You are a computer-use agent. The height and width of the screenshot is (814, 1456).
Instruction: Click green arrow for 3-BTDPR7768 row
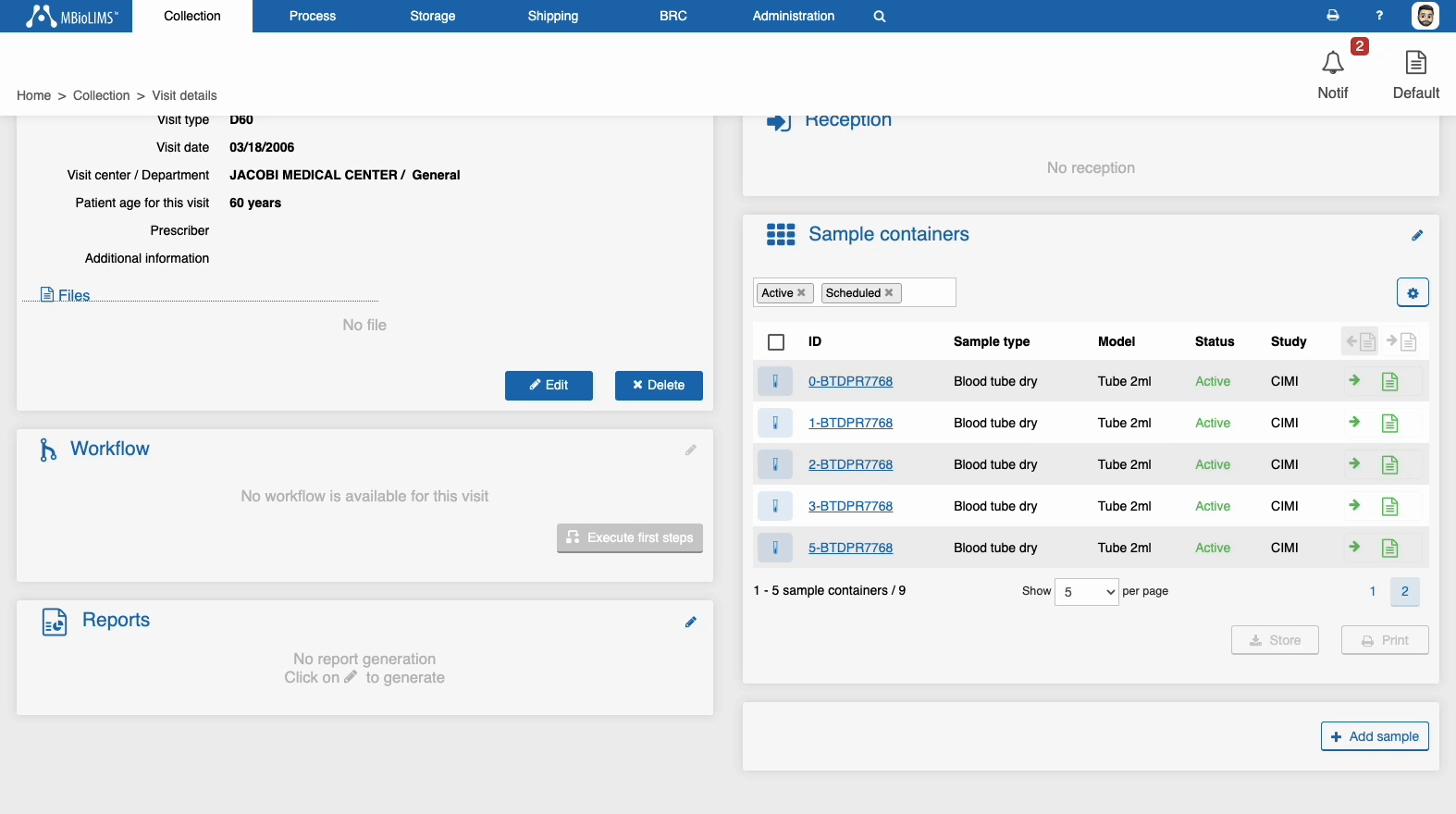[x=1354, y=506]
